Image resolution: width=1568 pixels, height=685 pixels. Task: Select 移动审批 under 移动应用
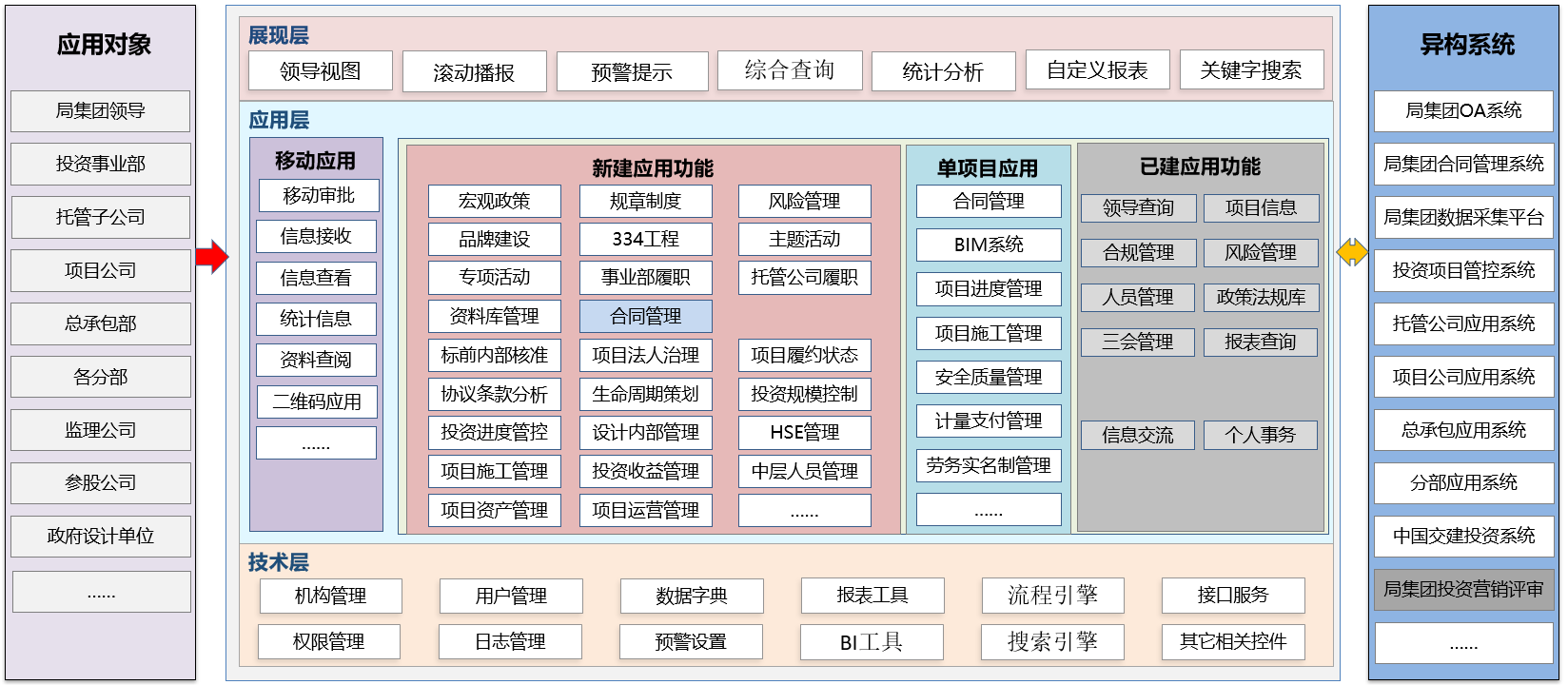(x=319, y=196)
